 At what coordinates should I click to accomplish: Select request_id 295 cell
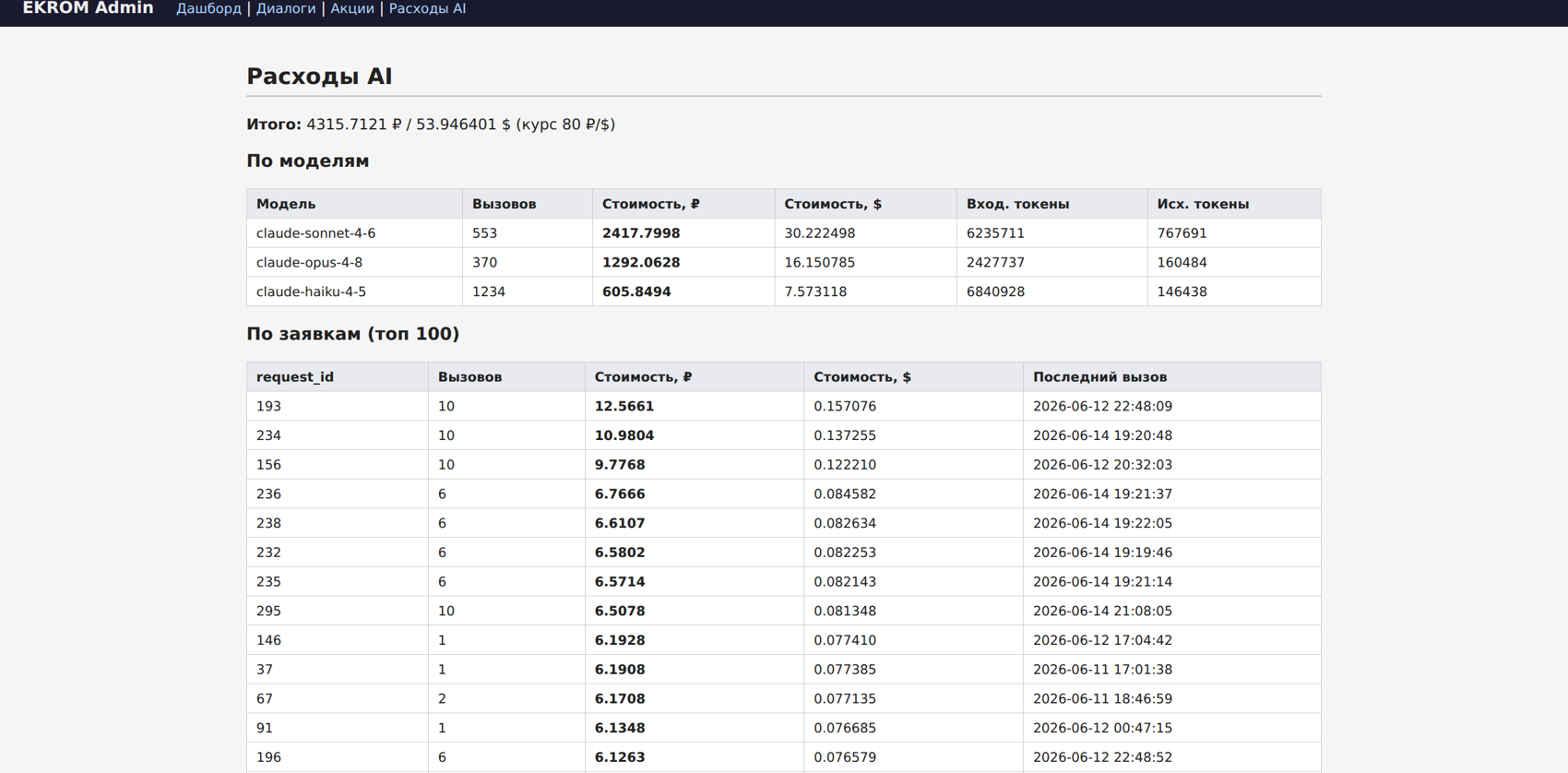click(338, 611)
